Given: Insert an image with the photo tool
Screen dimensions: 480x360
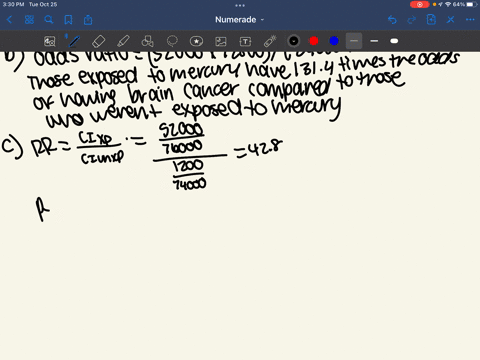Looking at the screenshot, I should 221,41.
